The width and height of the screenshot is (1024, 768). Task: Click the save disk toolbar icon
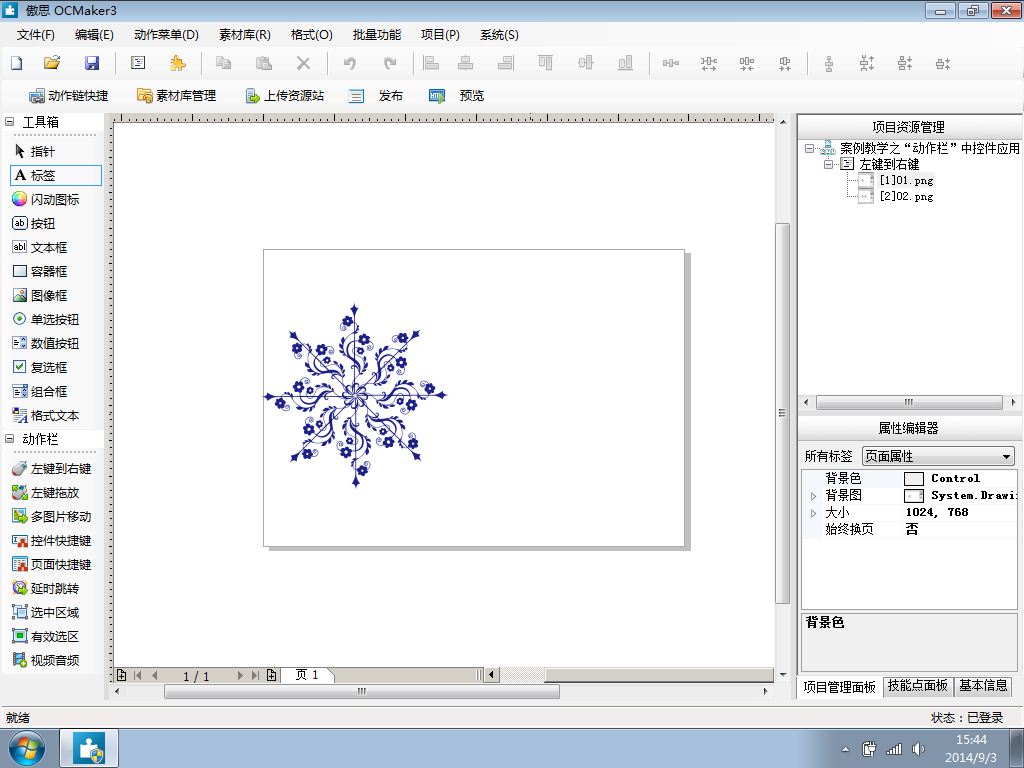click(92, 63)
